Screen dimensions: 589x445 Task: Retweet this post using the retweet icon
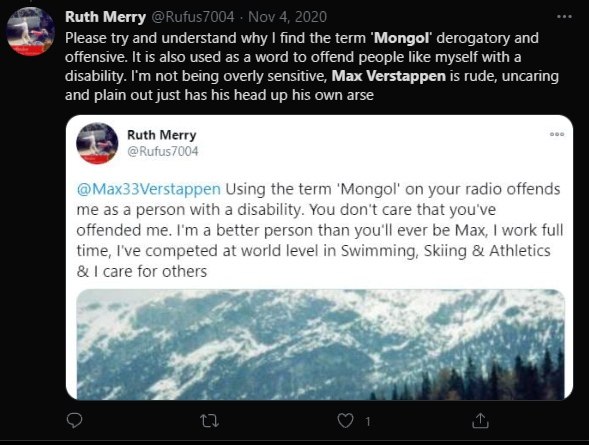(x=209, y=421)
